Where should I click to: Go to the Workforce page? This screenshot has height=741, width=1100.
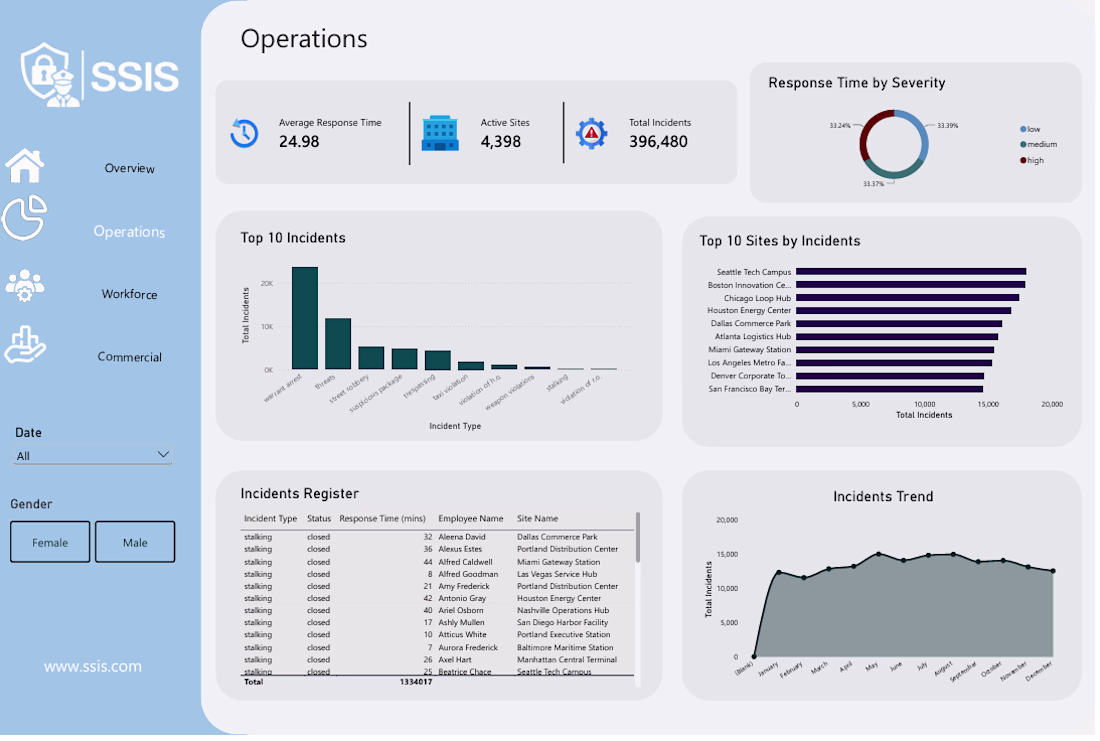tap(129, 294)
